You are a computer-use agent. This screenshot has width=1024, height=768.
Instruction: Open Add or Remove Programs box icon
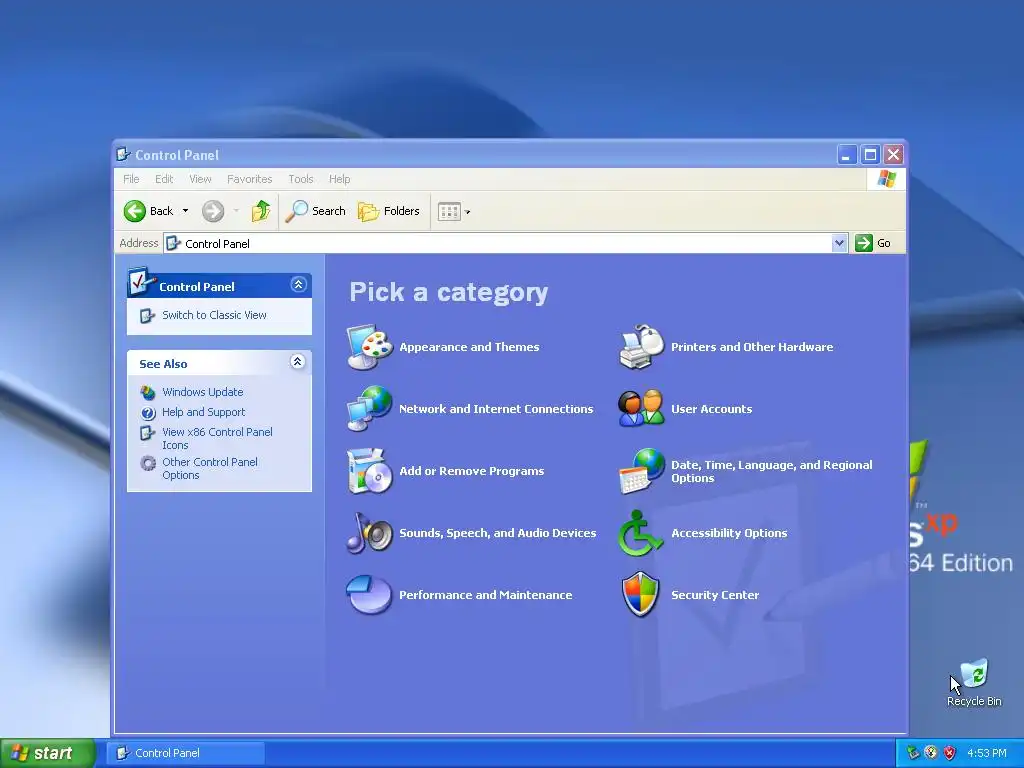click(370, 471)
